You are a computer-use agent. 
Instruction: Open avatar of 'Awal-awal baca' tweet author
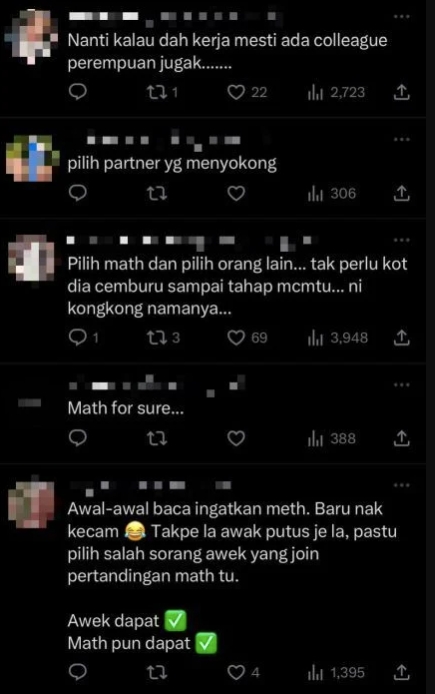pyautogui.click(x=31, y=503)
